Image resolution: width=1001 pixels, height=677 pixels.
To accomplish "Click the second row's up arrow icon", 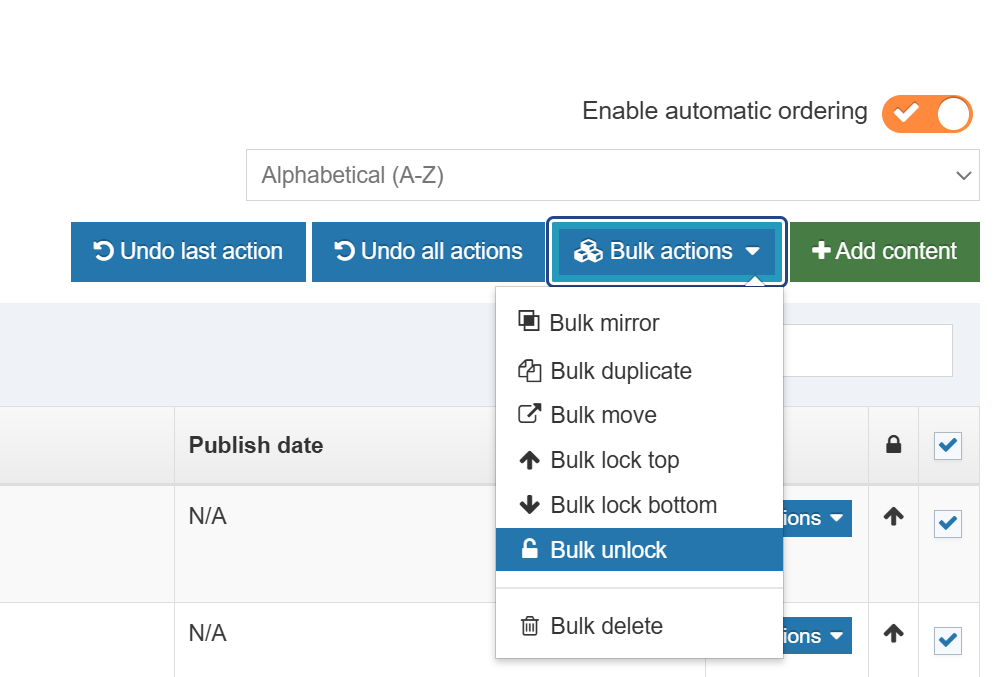I will (894, 633).
